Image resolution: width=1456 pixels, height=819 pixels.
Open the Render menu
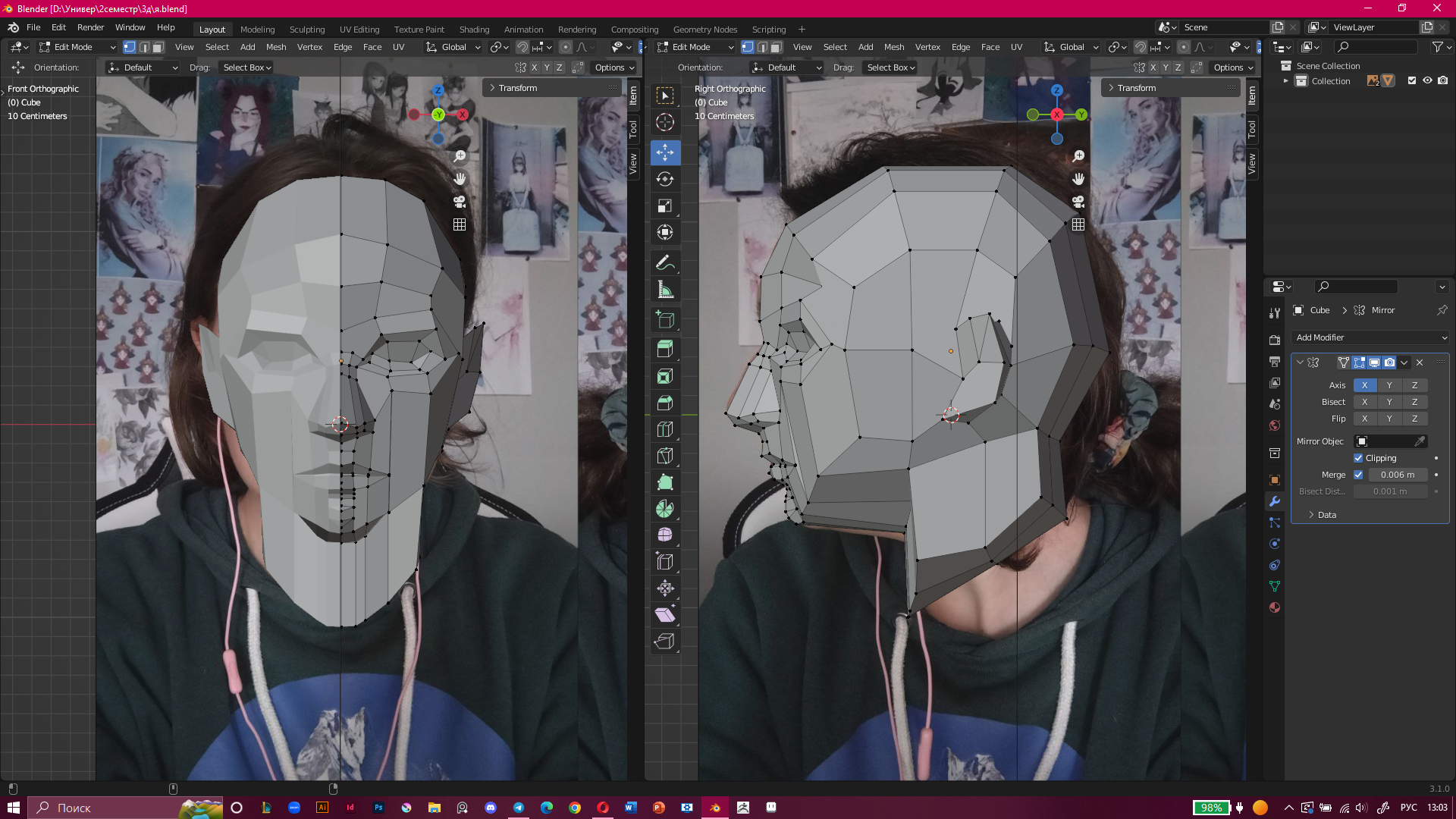(90, 27)
